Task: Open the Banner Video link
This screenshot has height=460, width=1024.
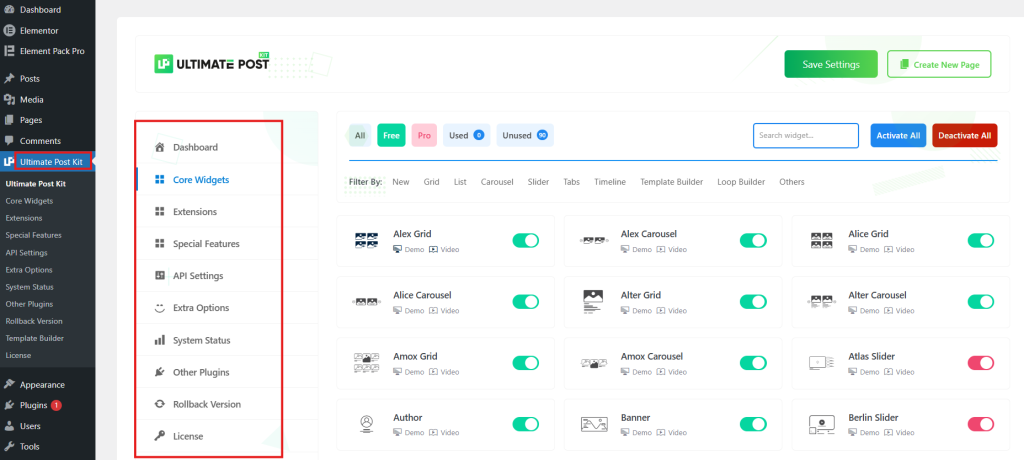Action: pos(671,433)
